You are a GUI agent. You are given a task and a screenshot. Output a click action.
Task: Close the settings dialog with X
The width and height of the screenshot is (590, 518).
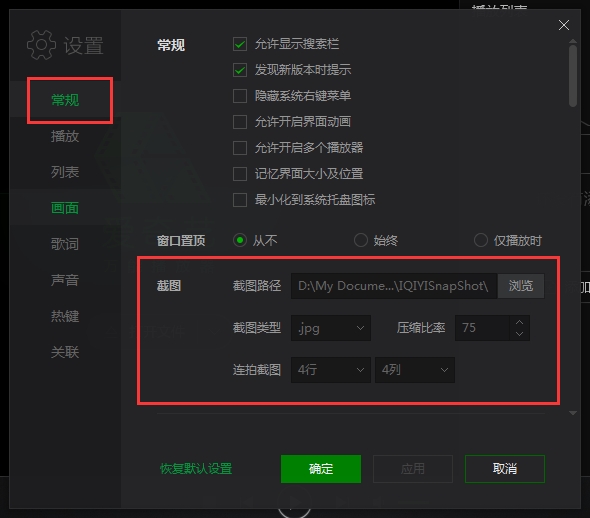563,25
